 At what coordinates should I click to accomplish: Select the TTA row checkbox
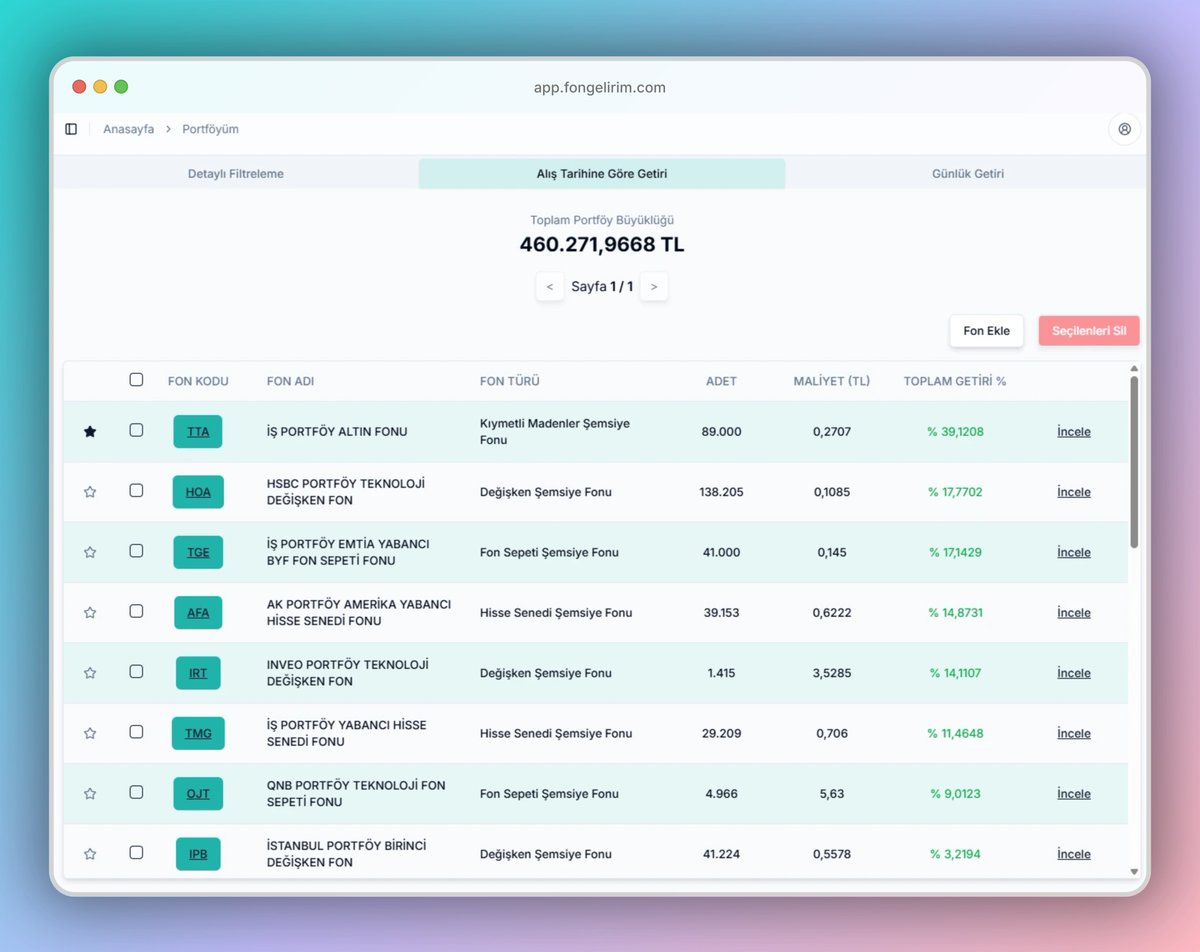coord(136,430)
